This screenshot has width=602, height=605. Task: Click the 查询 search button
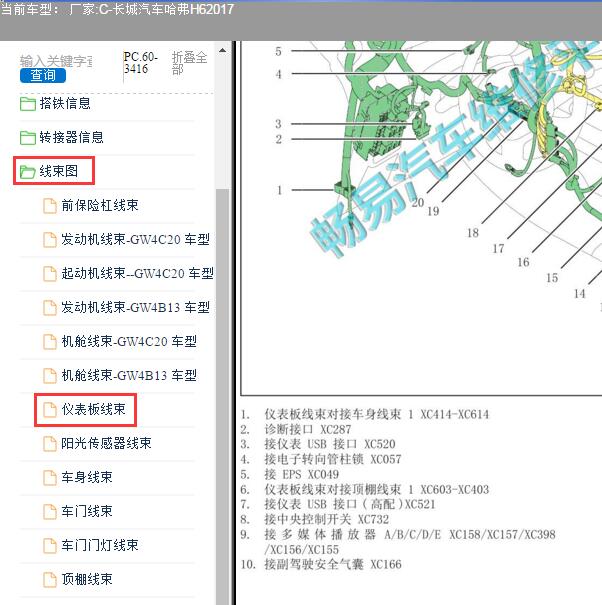coord(43,75)
